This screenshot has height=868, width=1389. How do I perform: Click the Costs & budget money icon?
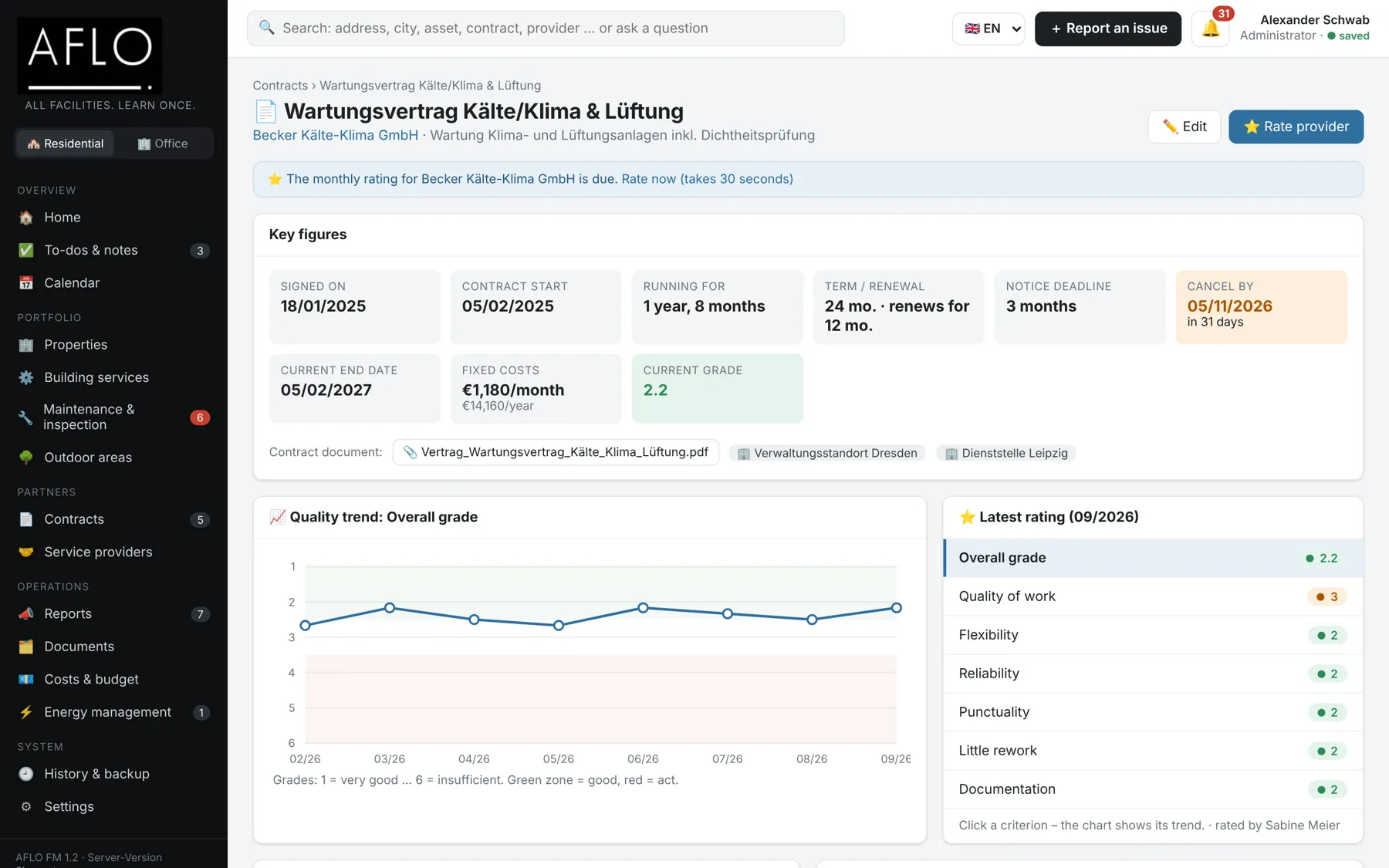[26, 679]
